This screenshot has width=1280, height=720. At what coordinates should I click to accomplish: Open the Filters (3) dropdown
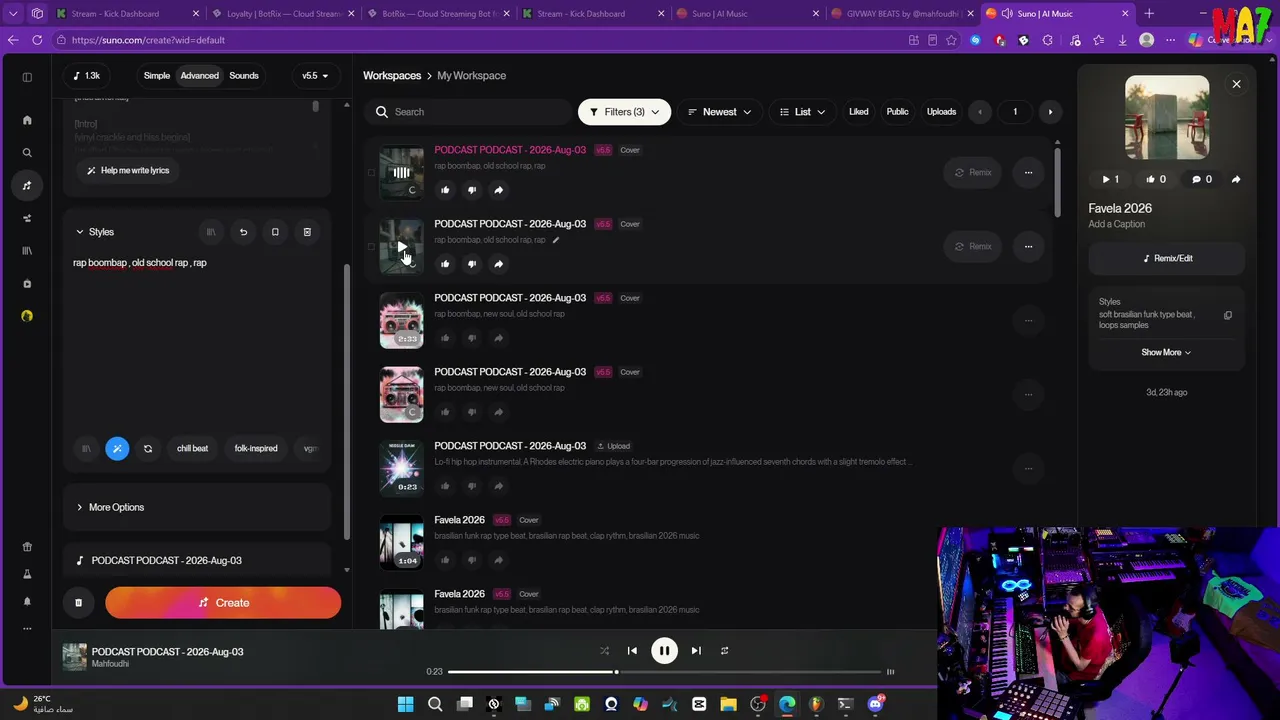[x=624, y=112]
